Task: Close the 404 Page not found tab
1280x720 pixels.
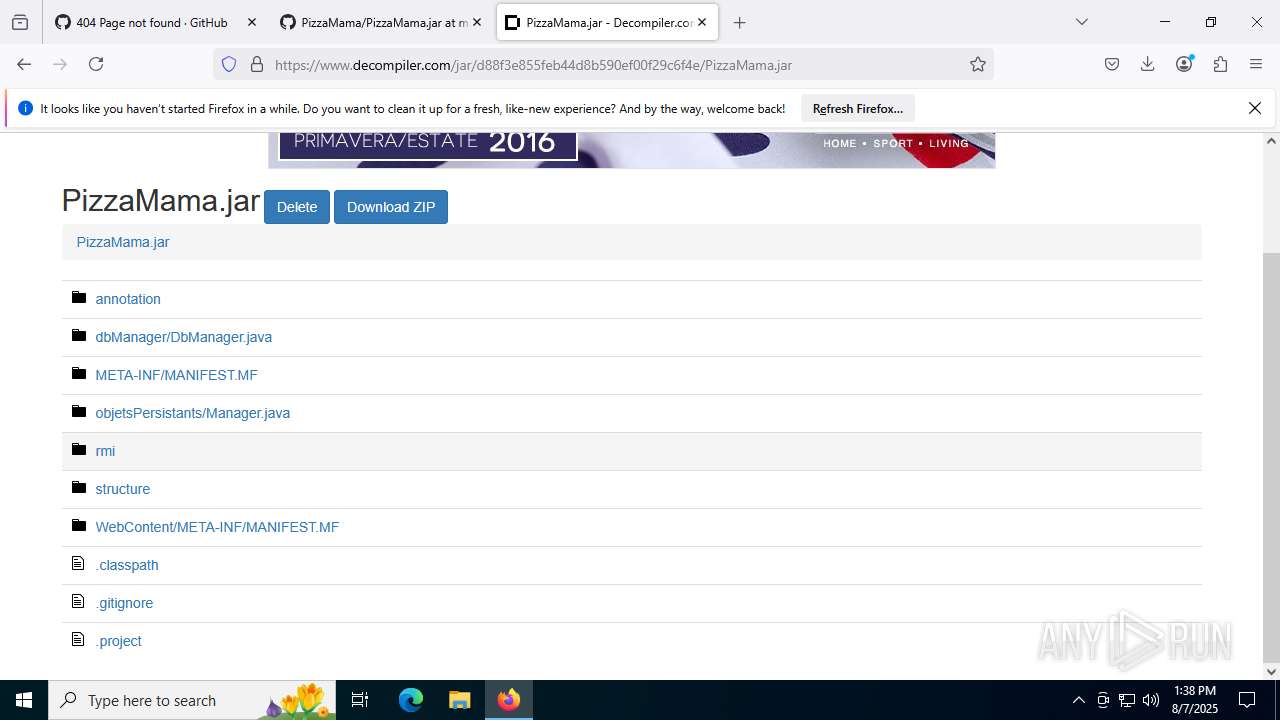Action: pyautogui.click(x=252, y=22)
